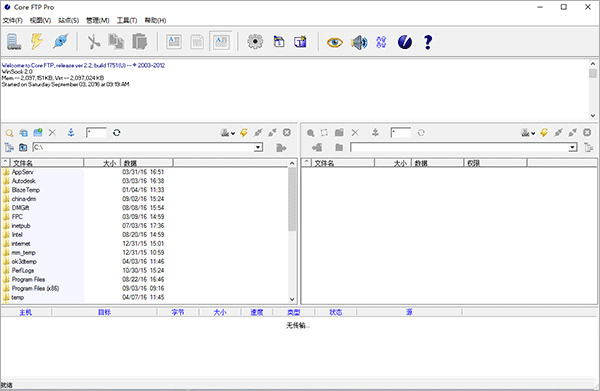
Task: Select the AppServ folder
Action: (x=23, y=172)
